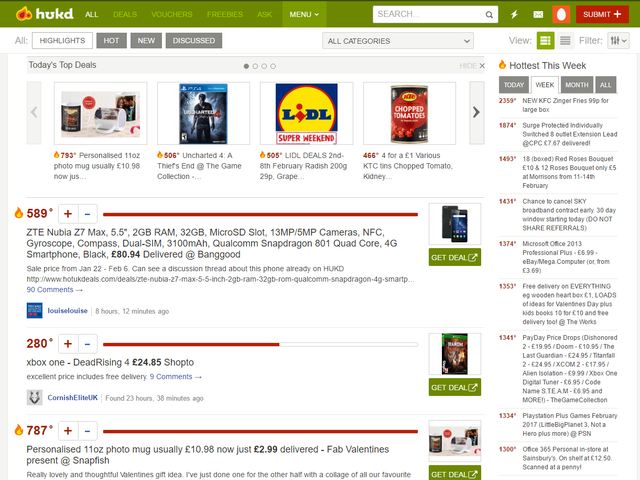Vote hot on Personalised mug deal
Image resolution: width=640 pixels, height=480 pixels.
(x=68, y=431)
